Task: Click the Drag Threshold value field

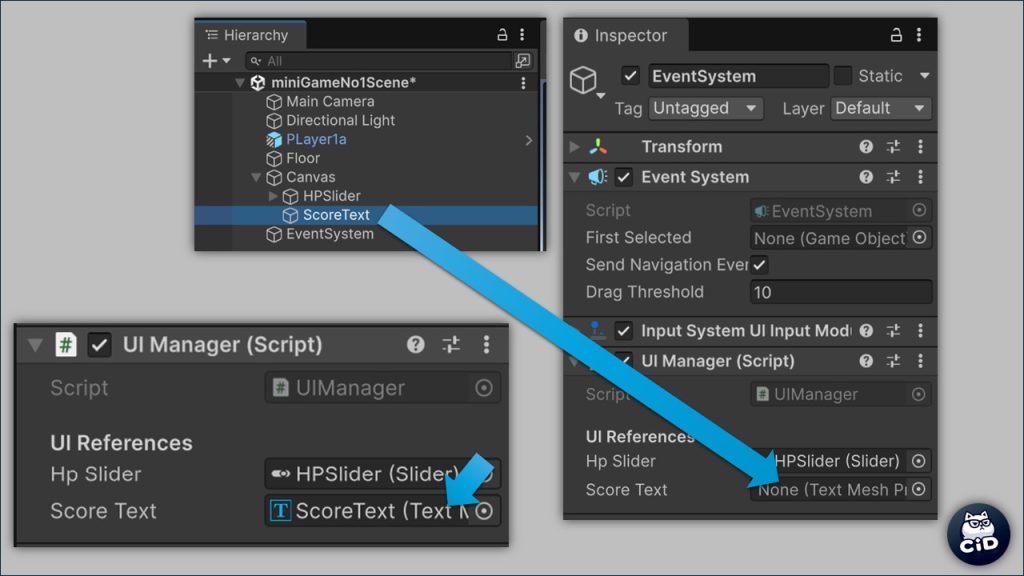Action: coord(840,292)
